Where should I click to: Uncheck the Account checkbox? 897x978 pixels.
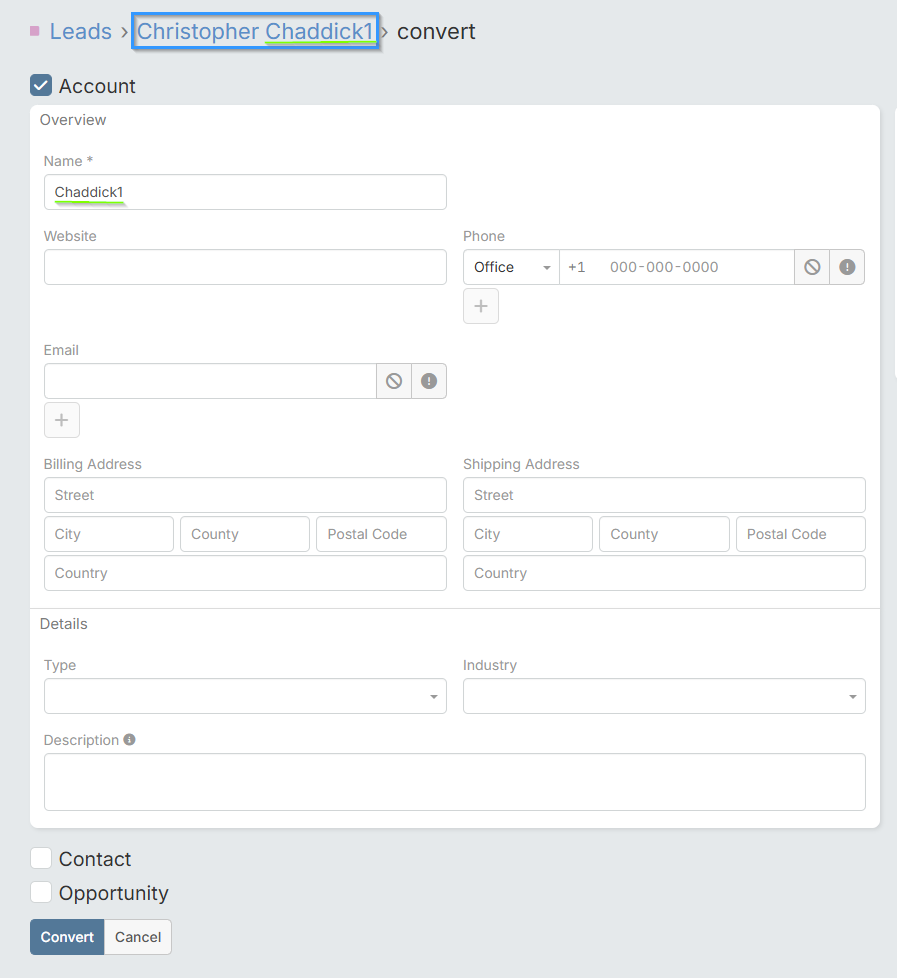click(41, 86)
